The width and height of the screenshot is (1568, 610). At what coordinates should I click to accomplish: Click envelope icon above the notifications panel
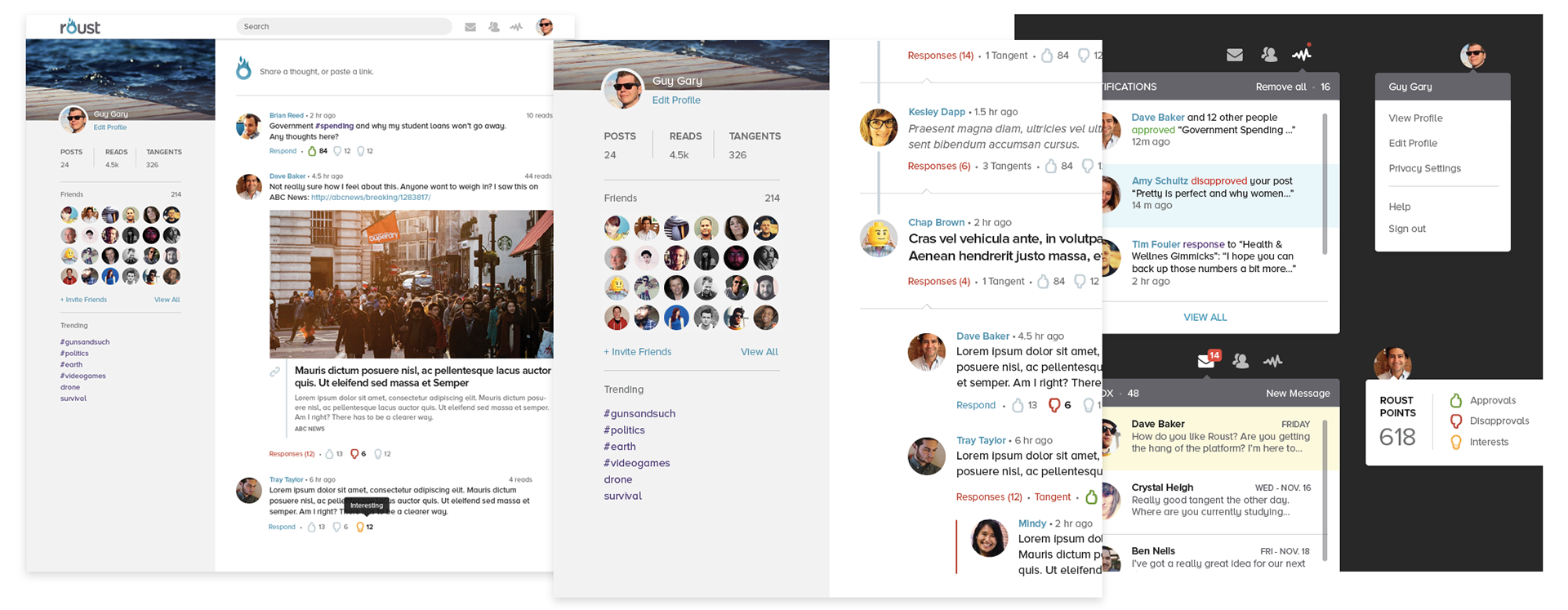coord(1235,55)
